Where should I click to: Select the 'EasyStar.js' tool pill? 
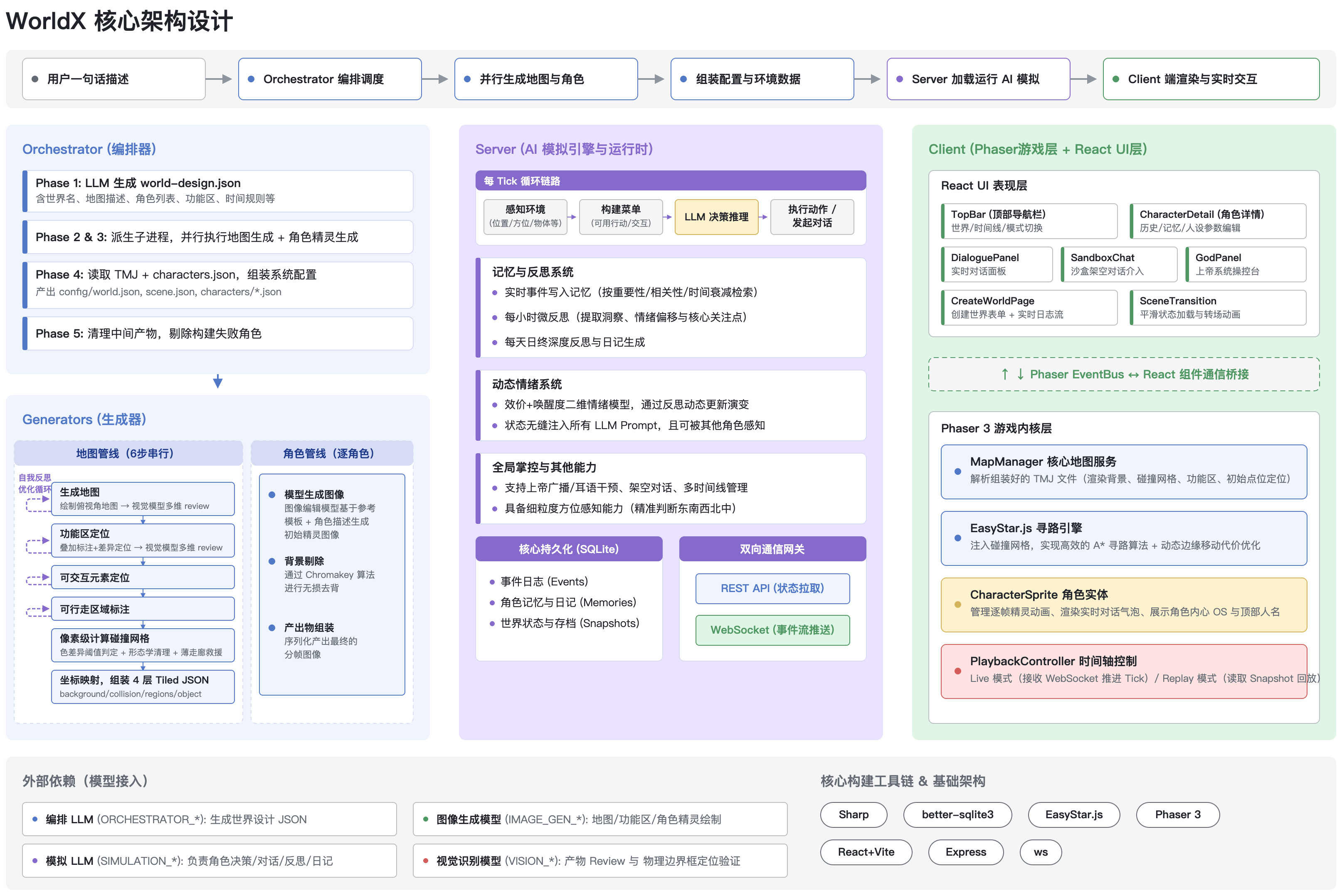1073,814
